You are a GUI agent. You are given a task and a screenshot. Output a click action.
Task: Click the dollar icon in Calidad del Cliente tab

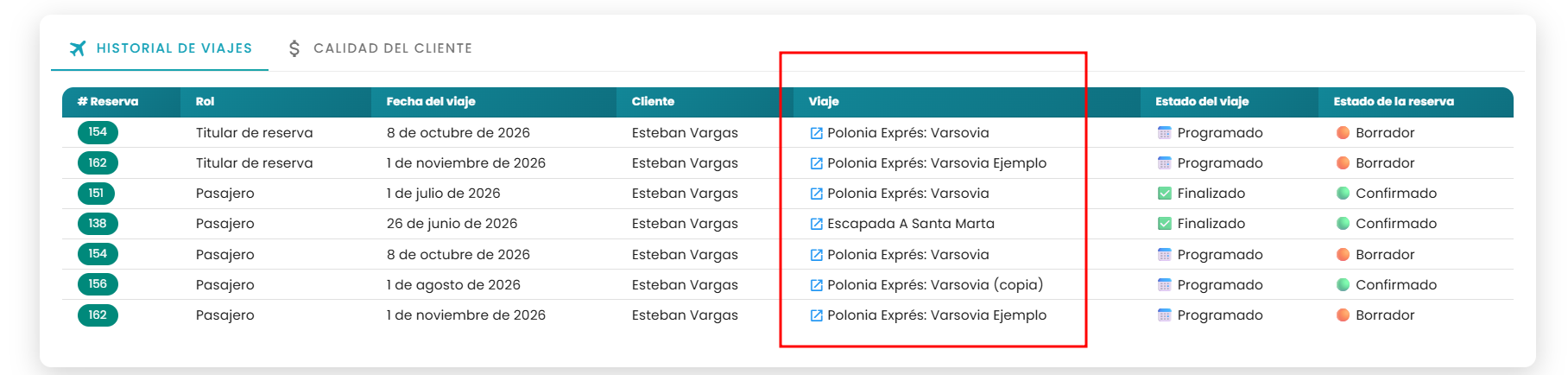pyautogui.click(x=294, y=48)
